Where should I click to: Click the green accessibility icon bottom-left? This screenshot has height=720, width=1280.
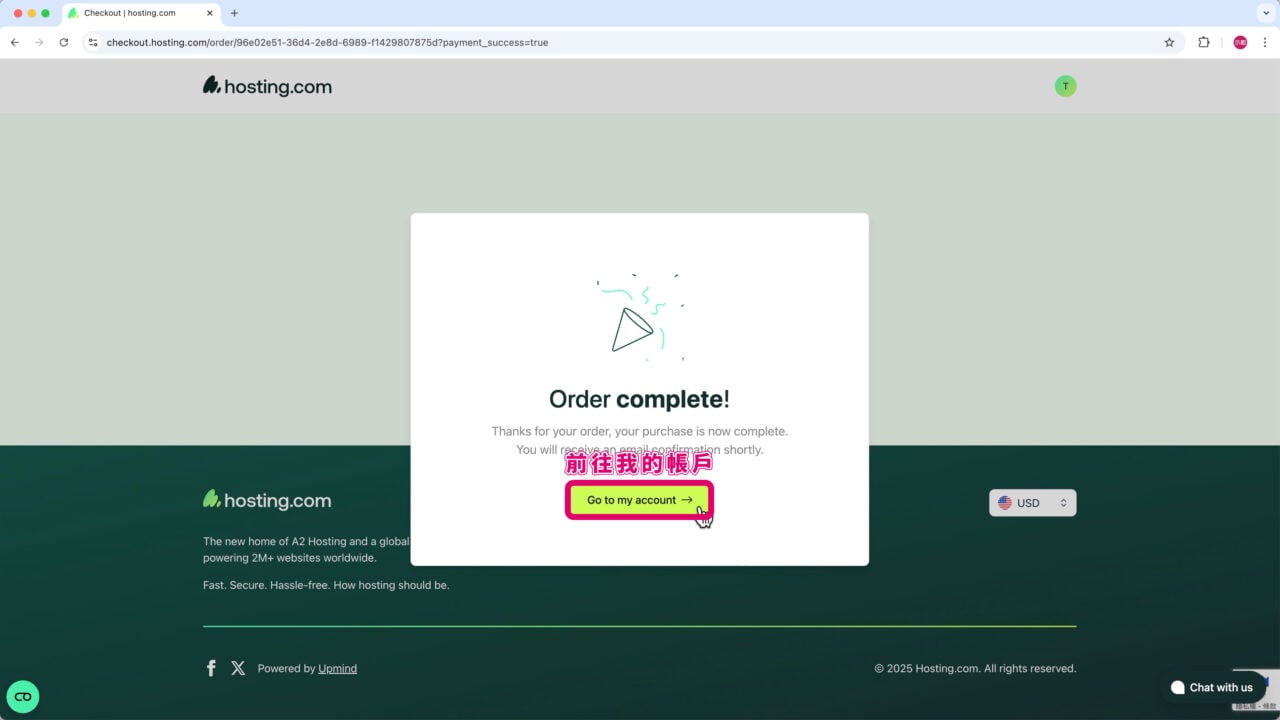(x=23, y=696)
